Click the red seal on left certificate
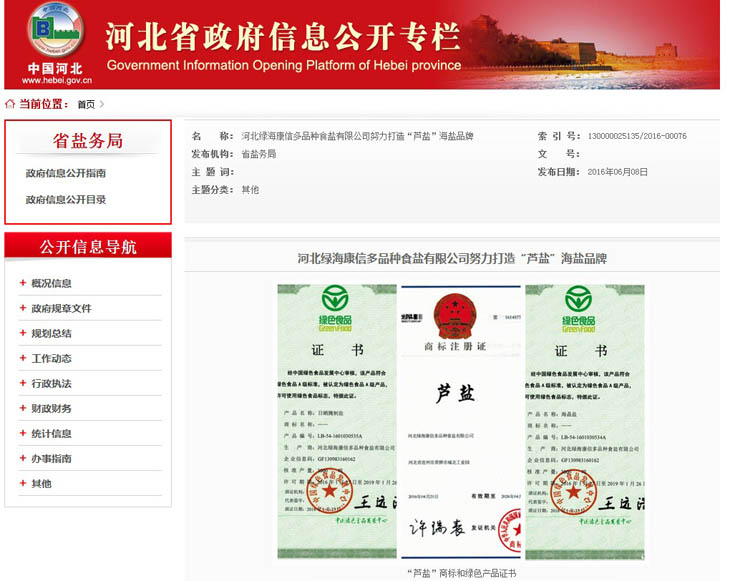 coord(330,491)
